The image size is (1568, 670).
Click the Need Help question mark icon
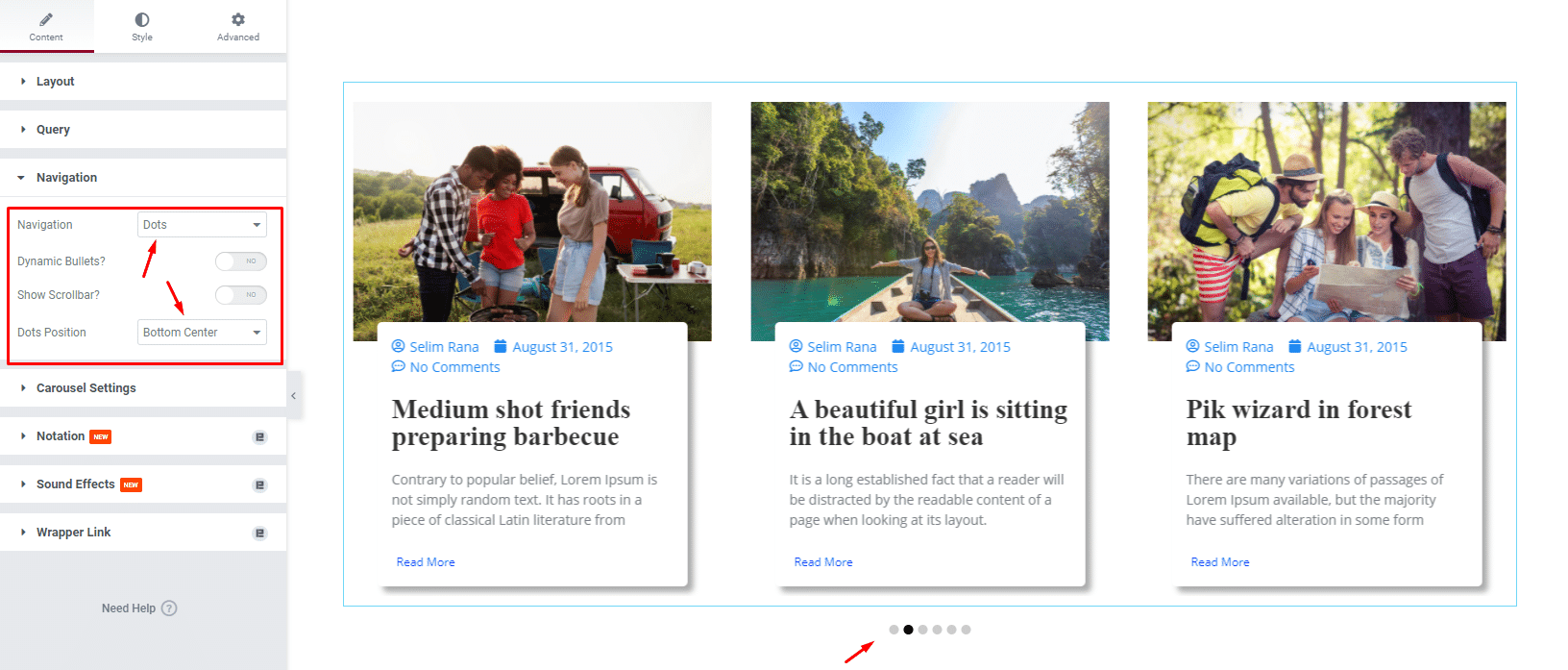coord(169,608)
